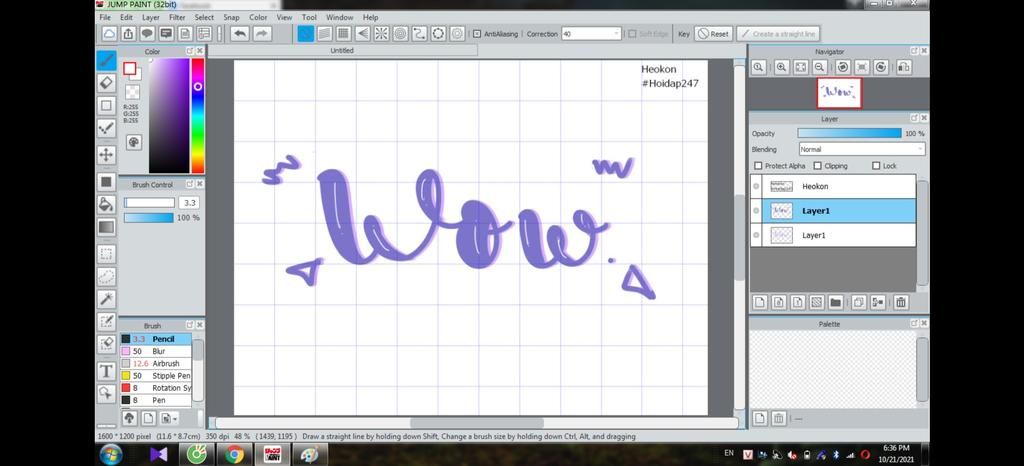Add new palette color with page icon
1024x466 pixels.
(x=760, y=418)
